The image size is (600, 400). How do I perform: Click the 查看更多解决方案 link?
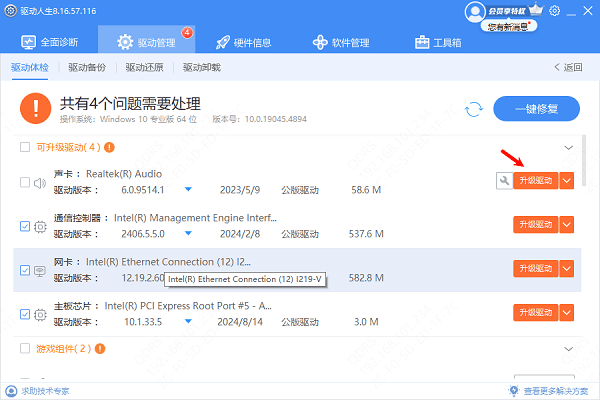(x=556, y=391)
